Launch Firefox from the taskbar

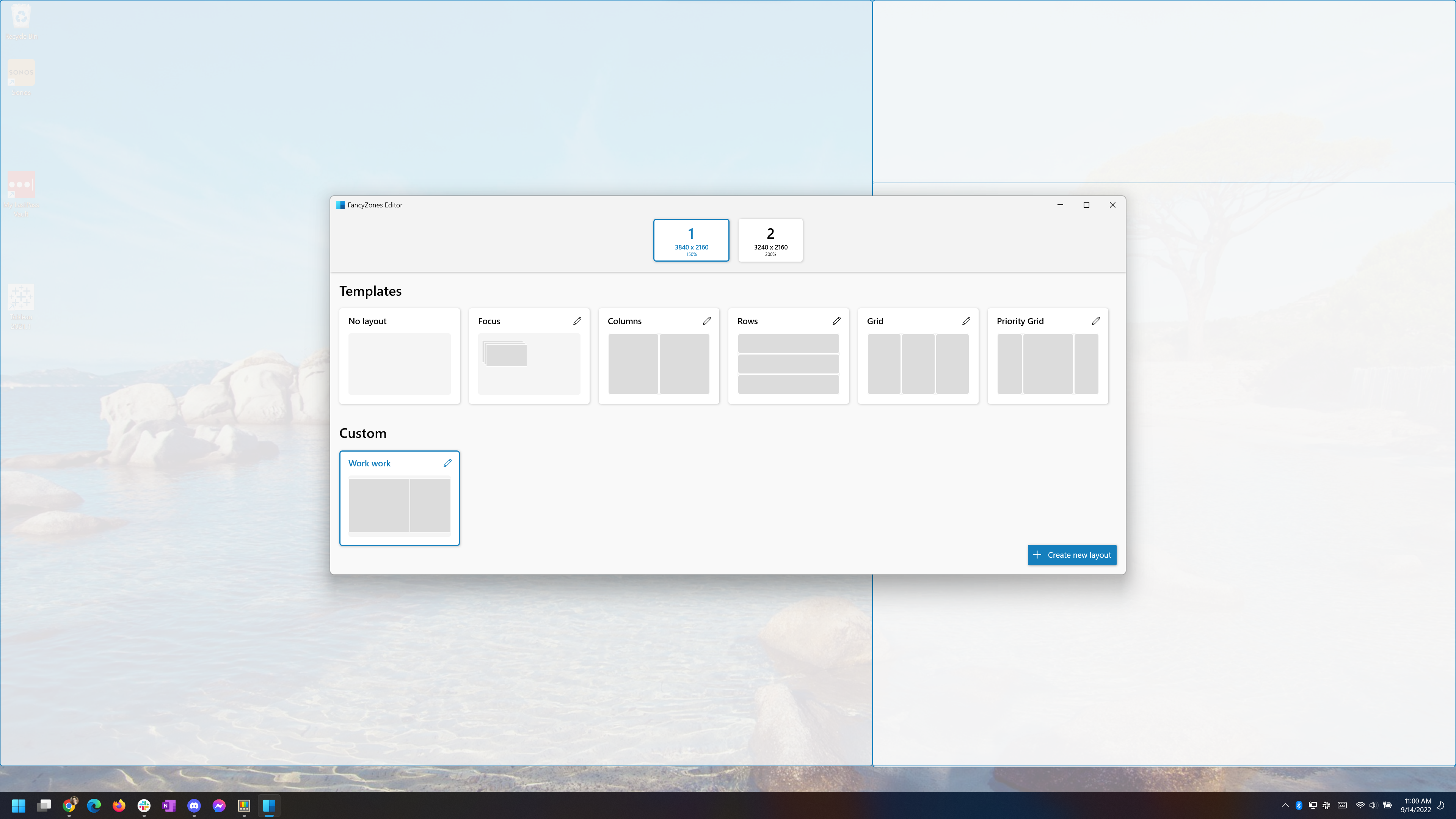[119, 805]
